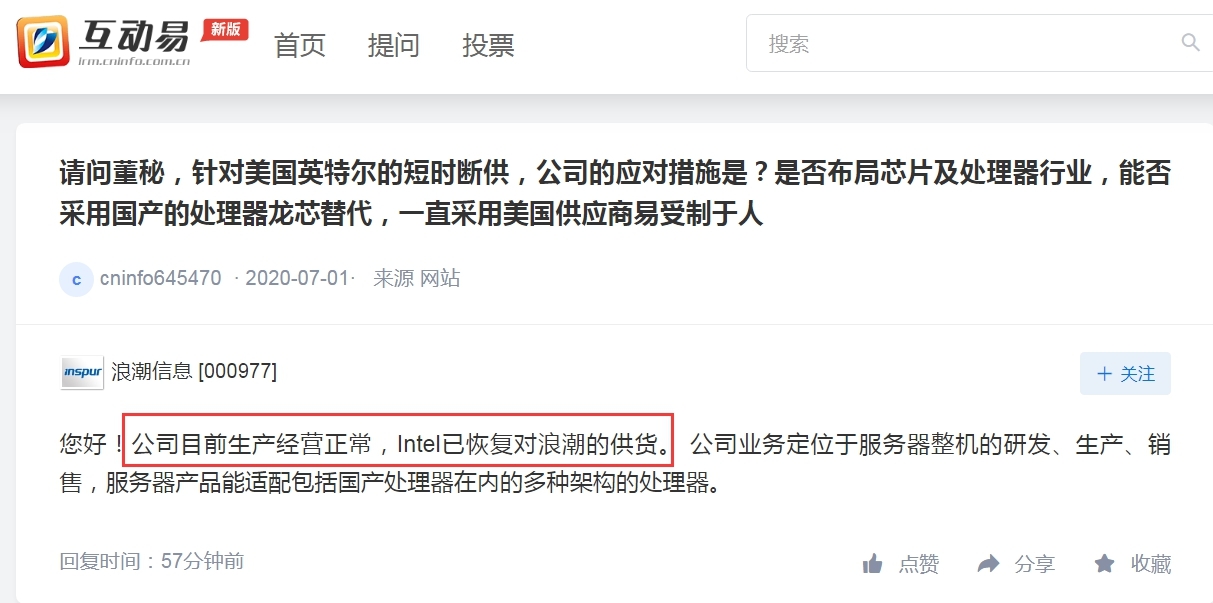Click the star 收藏 icon
This screenshot has height=603, width=1213.
coord(1104,564)
